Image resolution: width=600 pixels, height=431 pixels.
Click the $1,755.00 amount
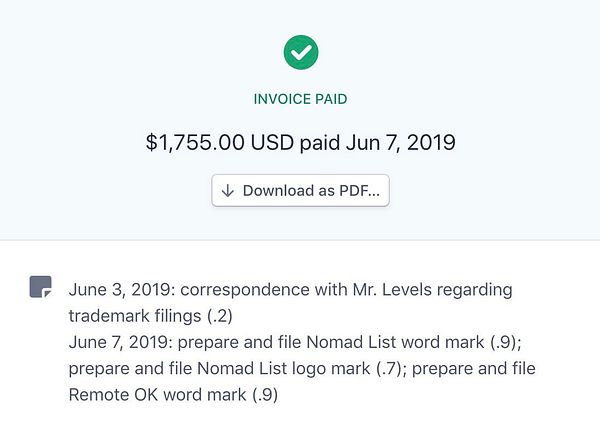click(x=194, y=143)
